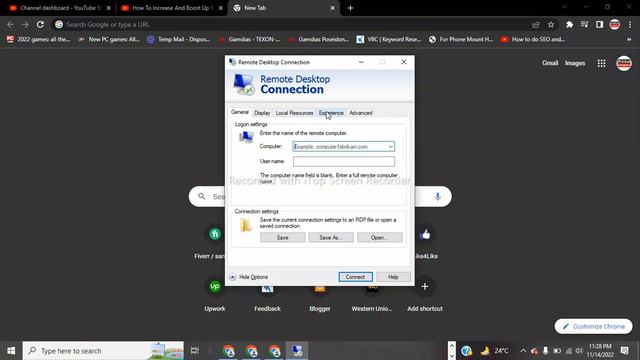Open microphone tray icon

(x=545, y=351)
